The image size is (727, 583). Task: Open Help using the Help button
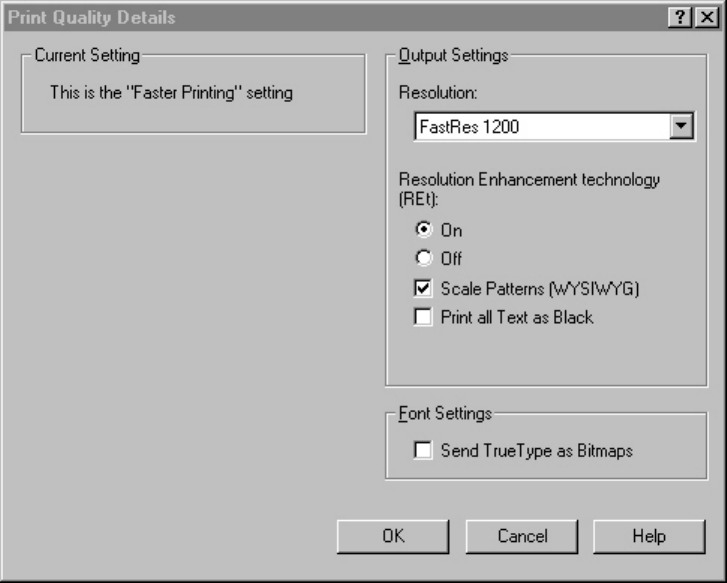tap(648, 536)
